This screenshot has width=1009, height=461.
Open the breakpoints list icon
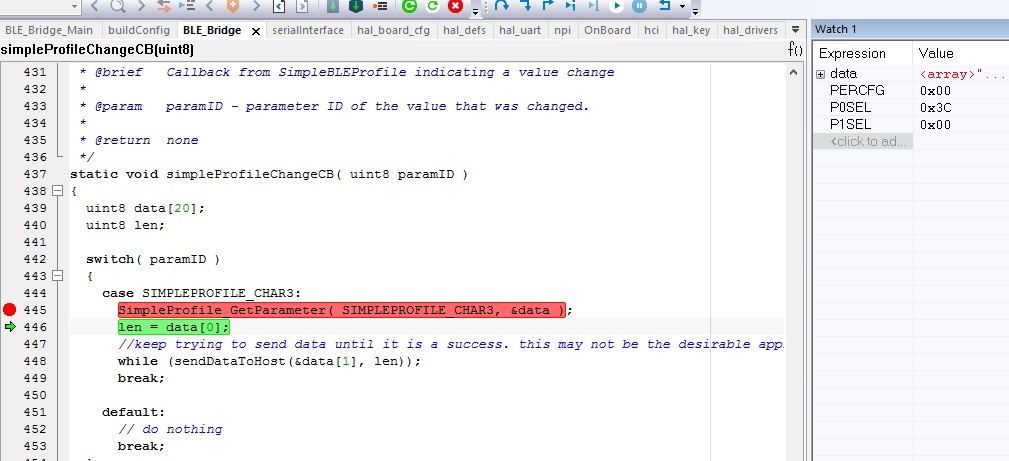(380, 6)
